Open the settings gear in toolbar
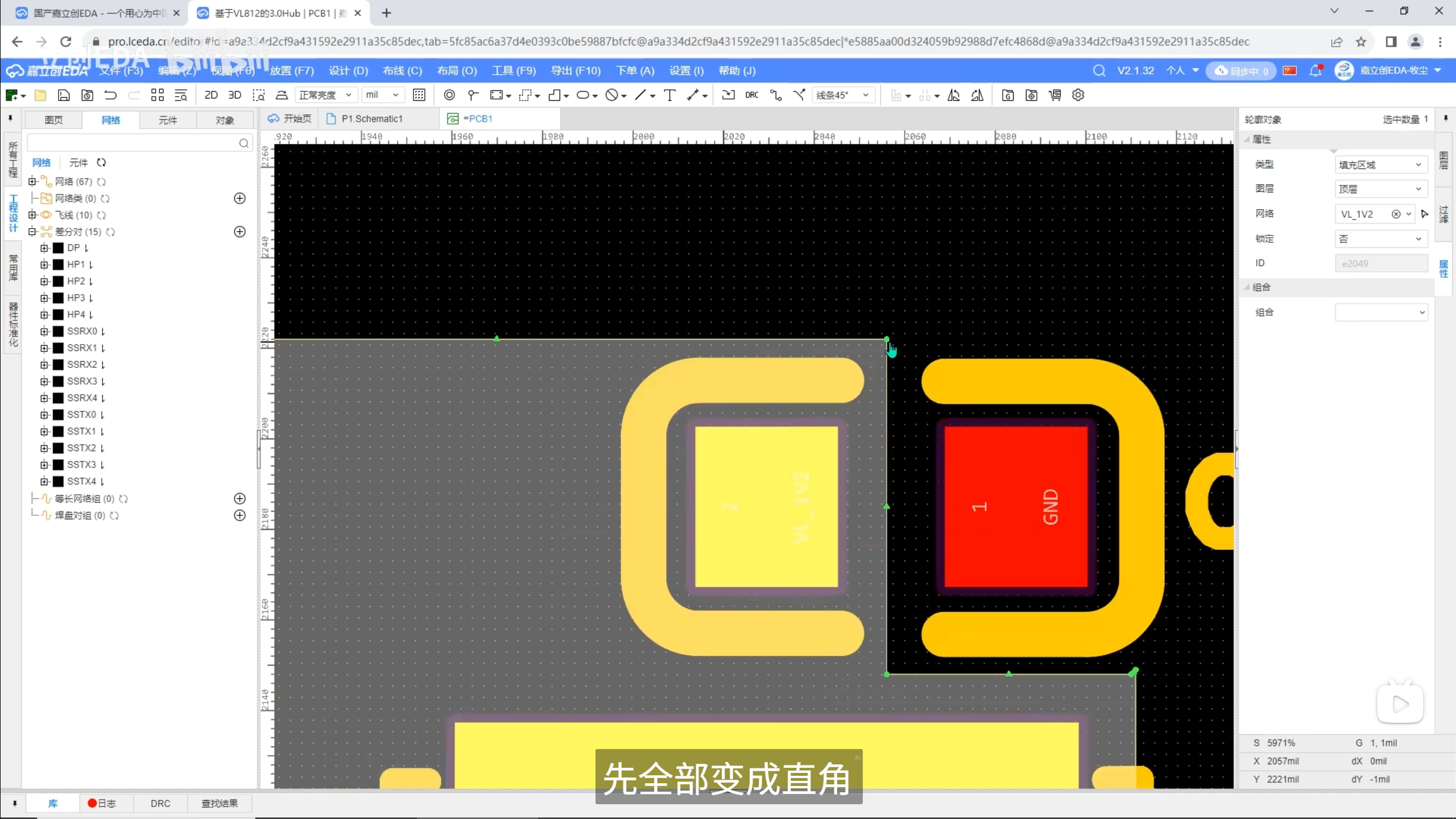 click(x=1078, y=95)
